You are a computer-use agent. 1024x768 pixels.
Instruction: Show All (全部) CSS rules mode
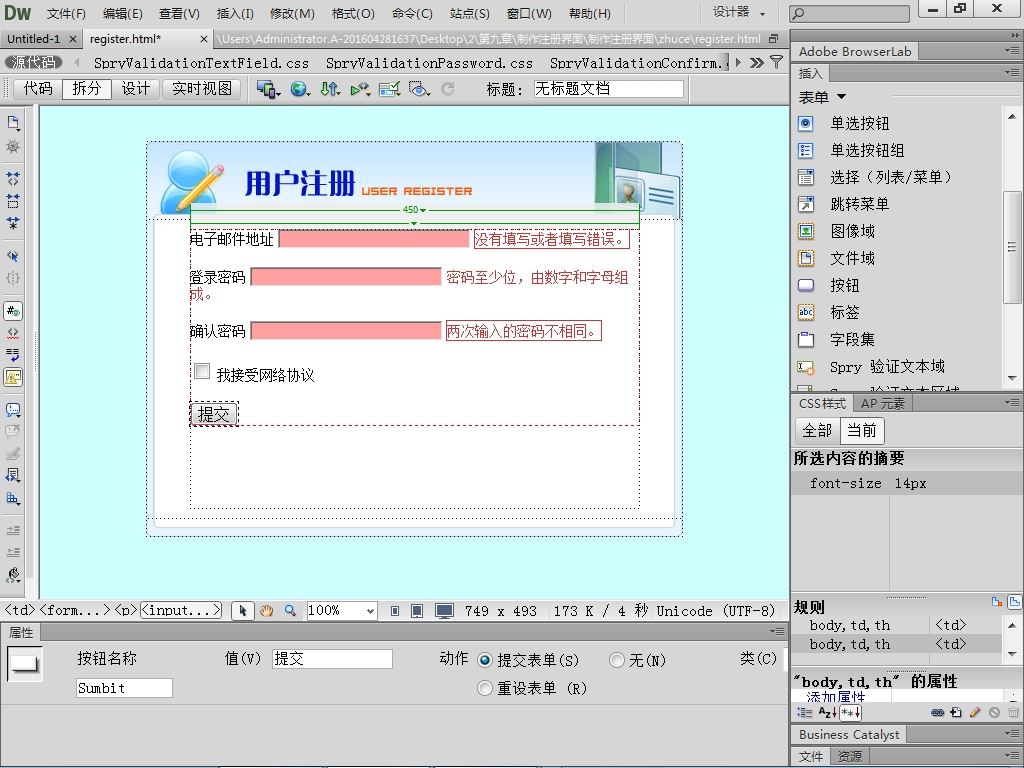coord(817,430)
